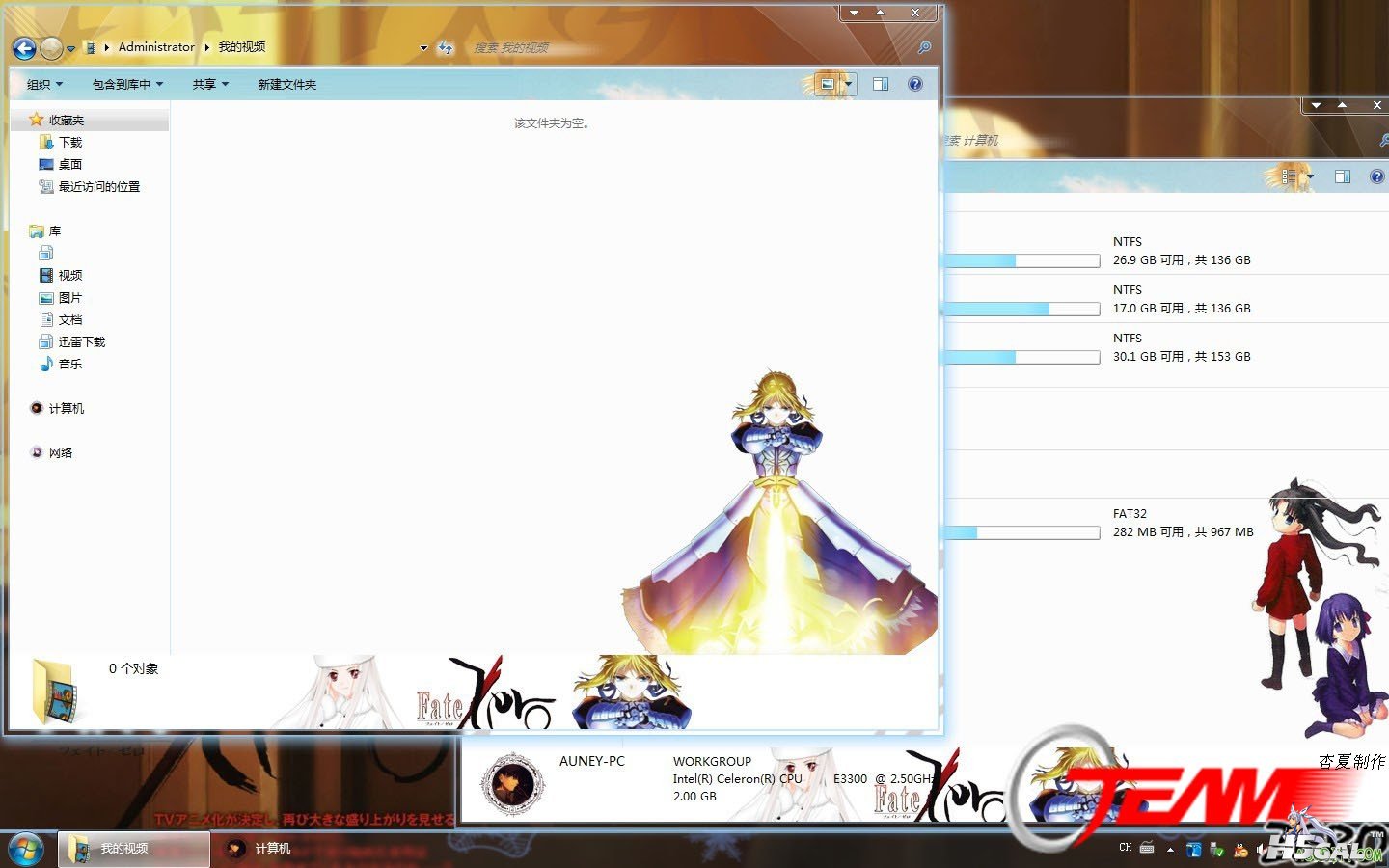The height and width of the screenshot is (868, 1389).
Task: Open the 视频 library
Action: (x=70, y=276)
